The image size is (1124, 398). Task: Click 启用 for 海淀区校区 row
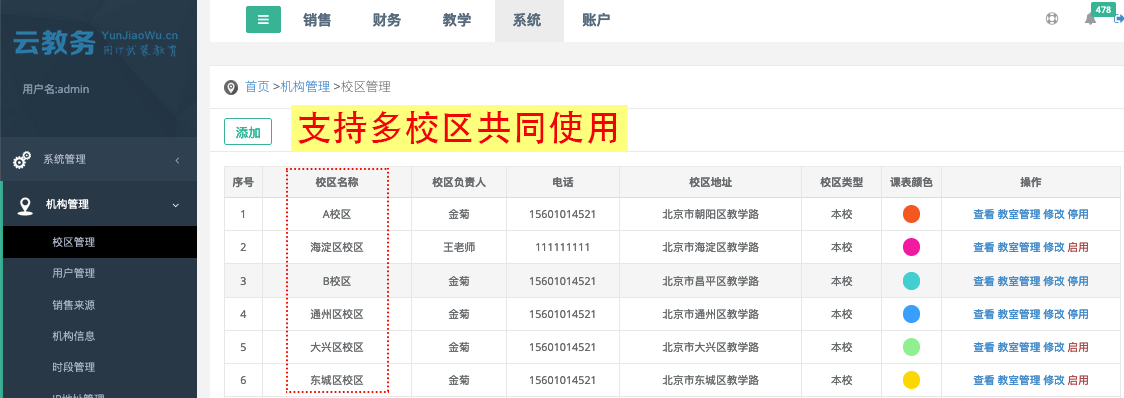tap(1078, 247)
